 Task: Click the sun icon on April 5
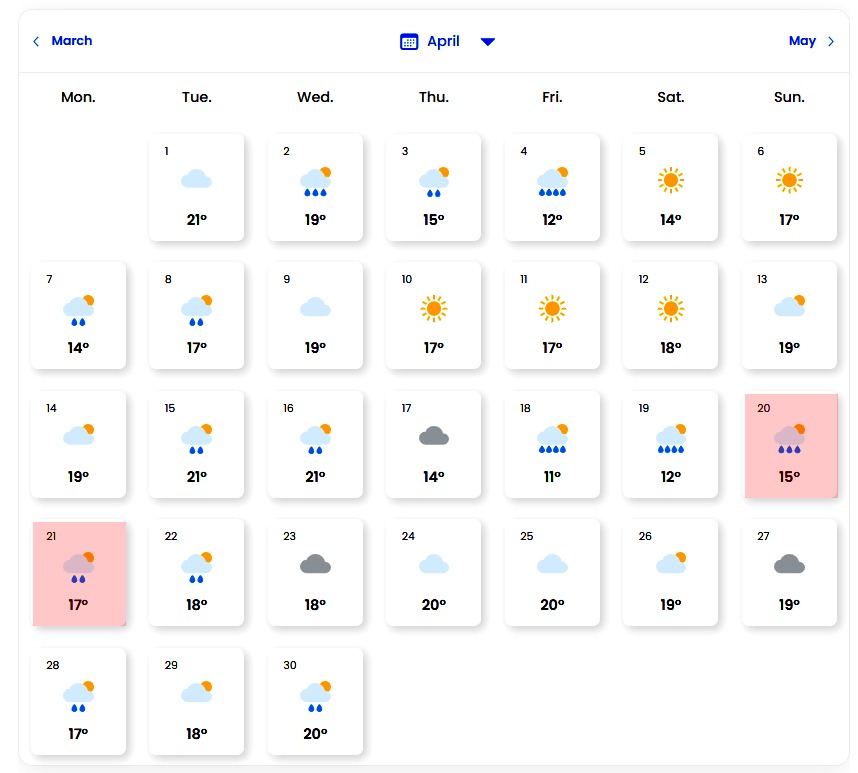(670, 180)
